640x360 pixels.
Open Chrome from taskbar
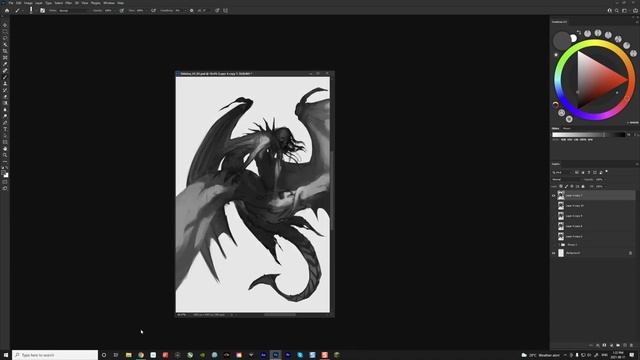tap(141, 355)
